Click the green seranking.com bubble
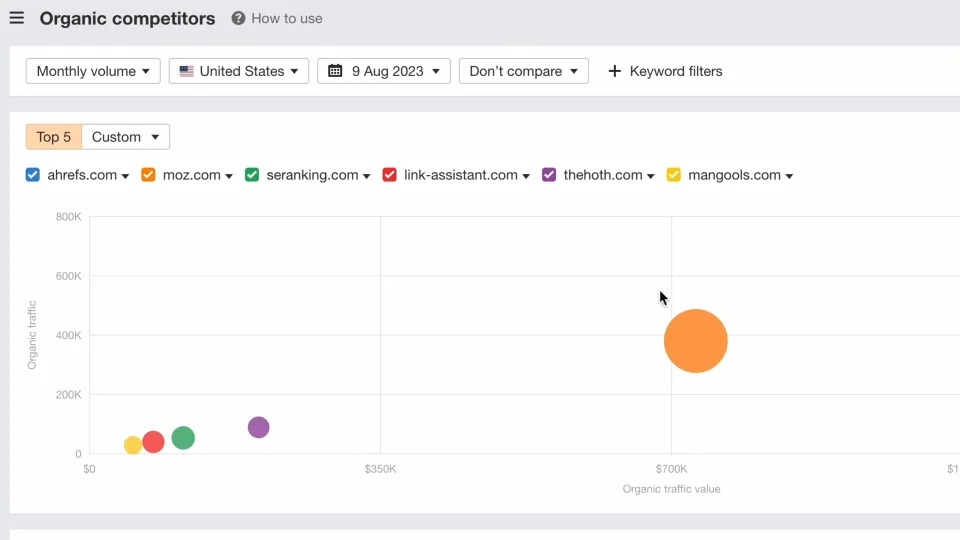960x540 pixels. coord(183,438)
